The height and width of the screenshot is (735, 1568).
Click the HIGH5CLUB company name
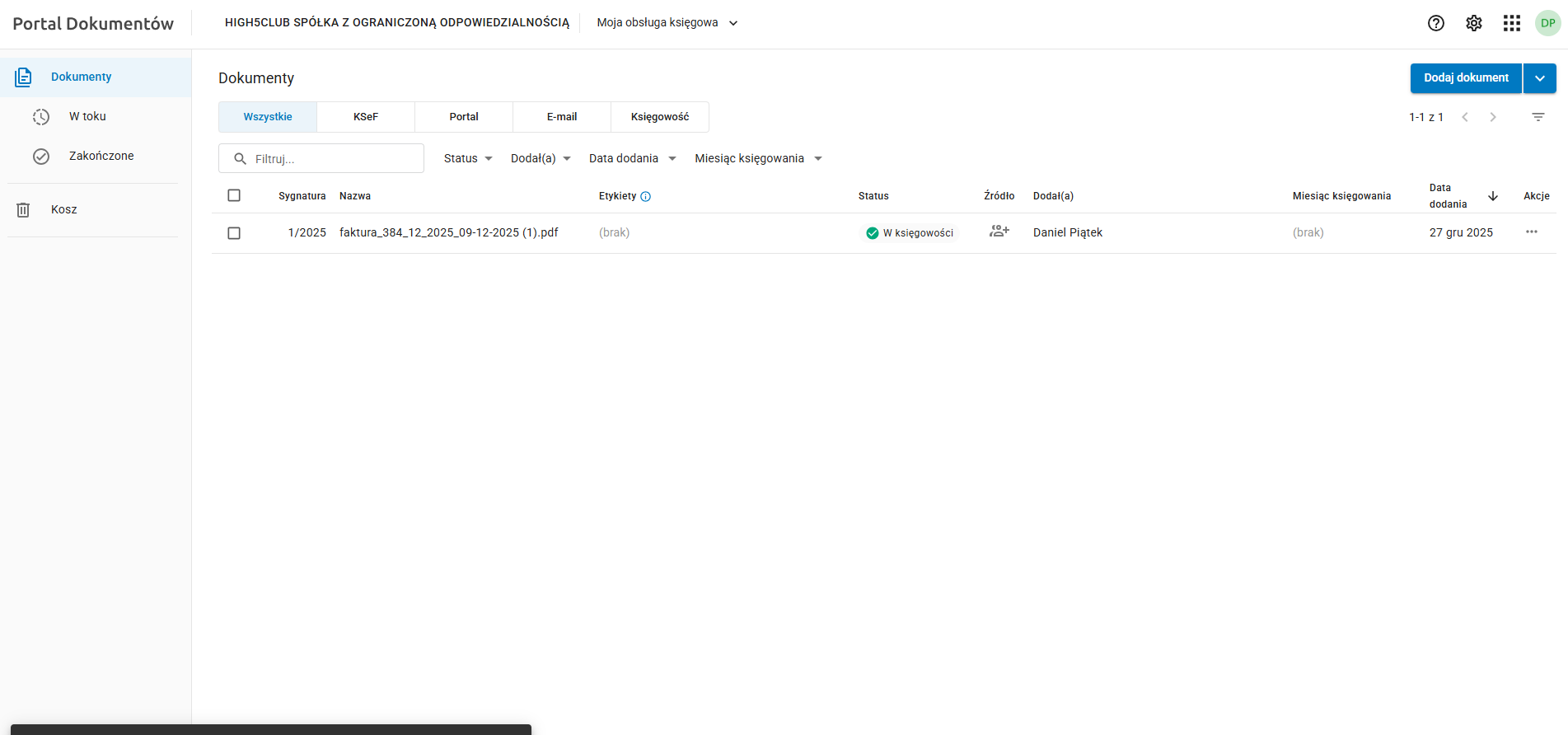(x=397, y=23)
